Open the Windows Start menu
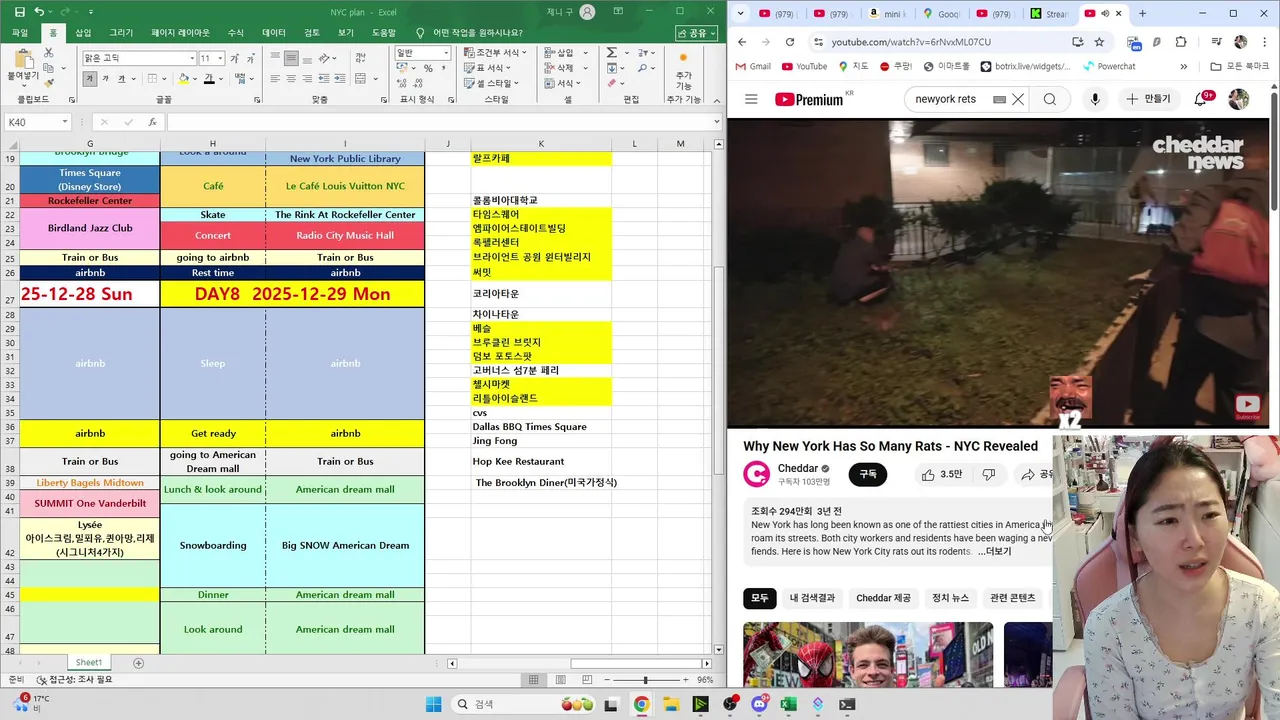This screenshot has width=1280, height=720. (433, 704)
